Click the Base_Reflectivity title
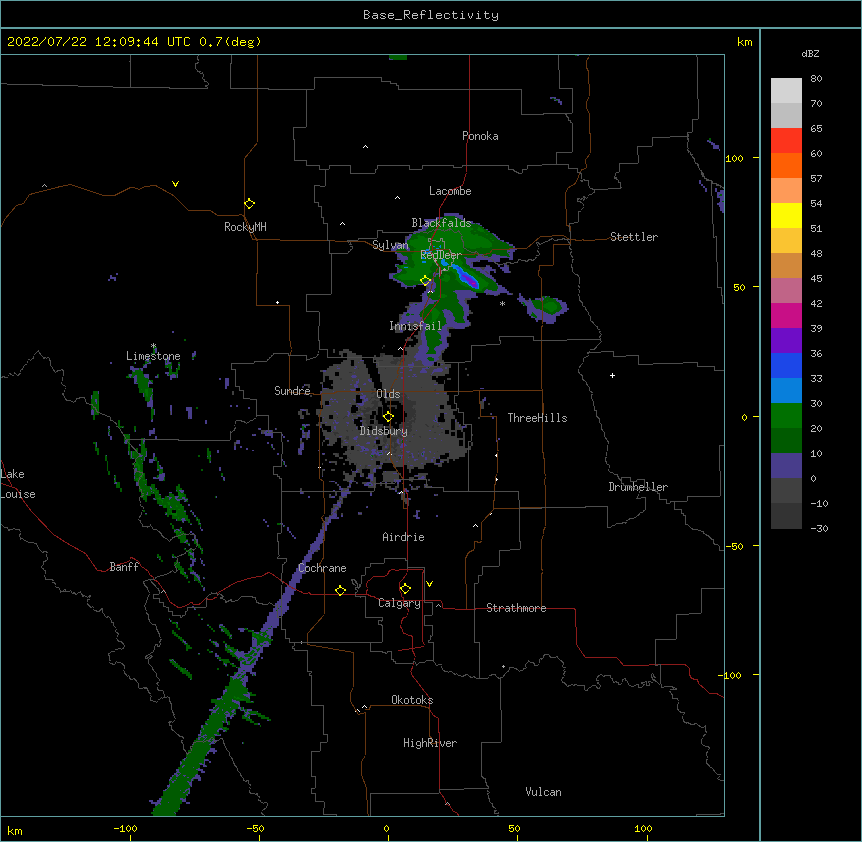Viewport: 862px width, 842px height. 431,15
